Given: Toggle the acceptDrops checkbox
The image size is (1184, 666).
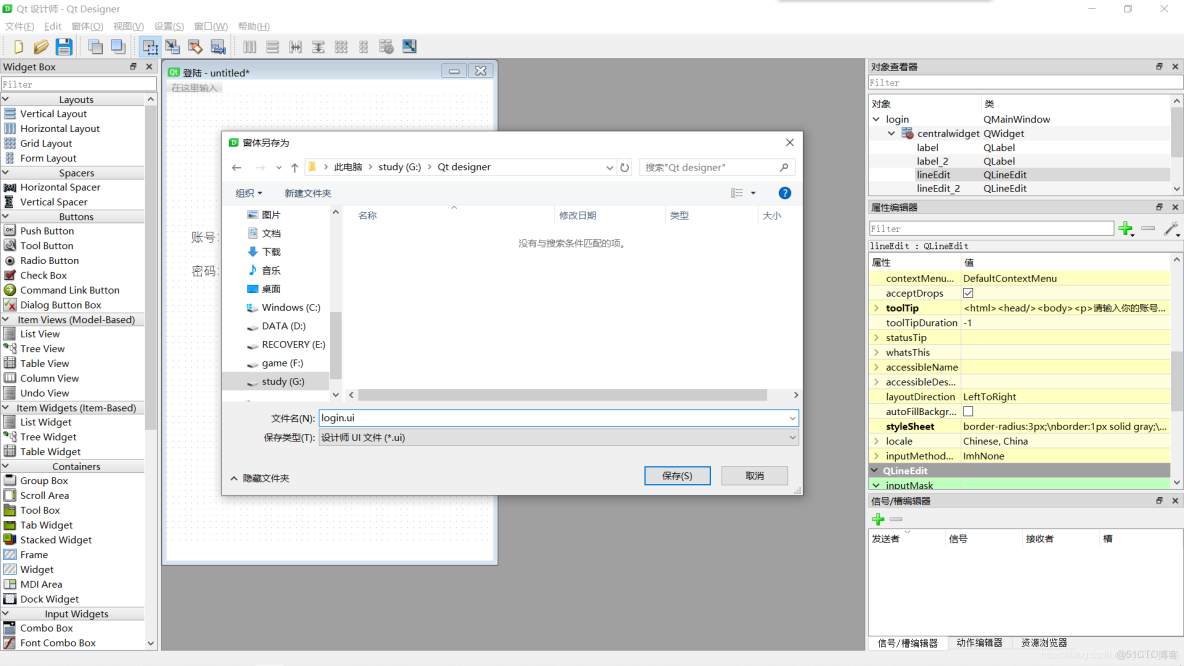Looking at the screenshot, I should pyautogui.click(x=968, y=293).
